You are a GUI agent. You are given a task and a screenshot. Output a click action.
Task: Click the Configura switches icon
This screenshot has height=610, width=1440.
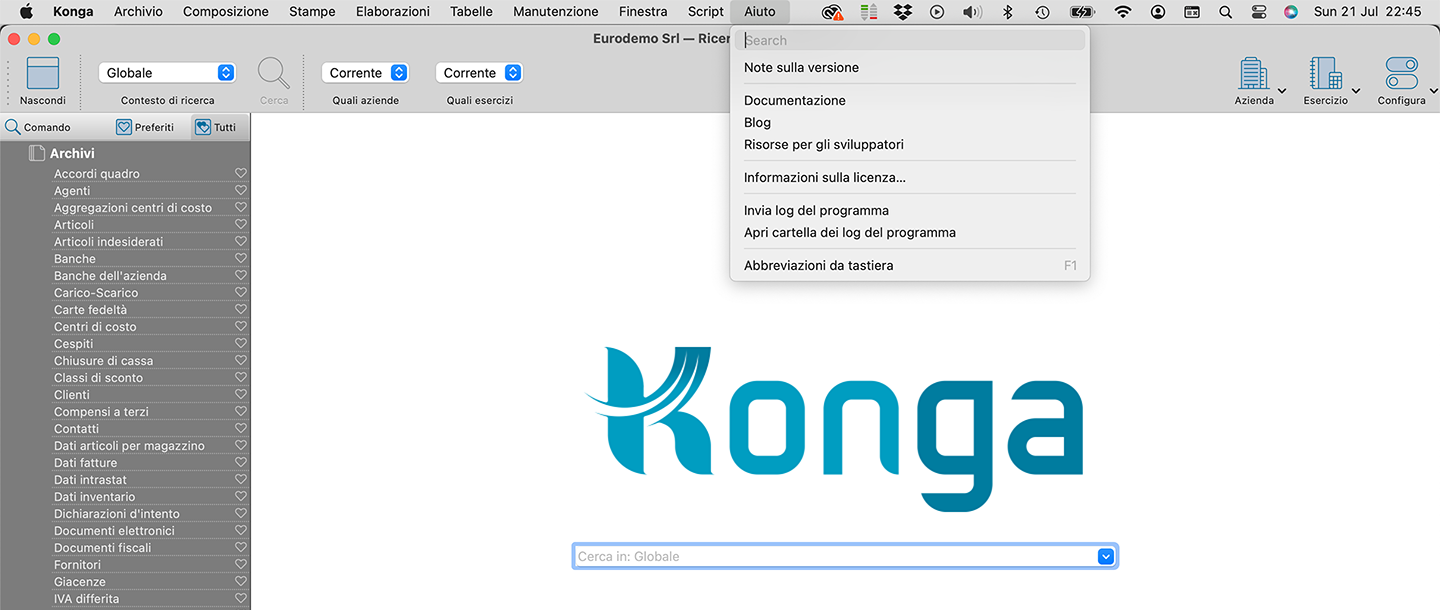click(1401, 75)
